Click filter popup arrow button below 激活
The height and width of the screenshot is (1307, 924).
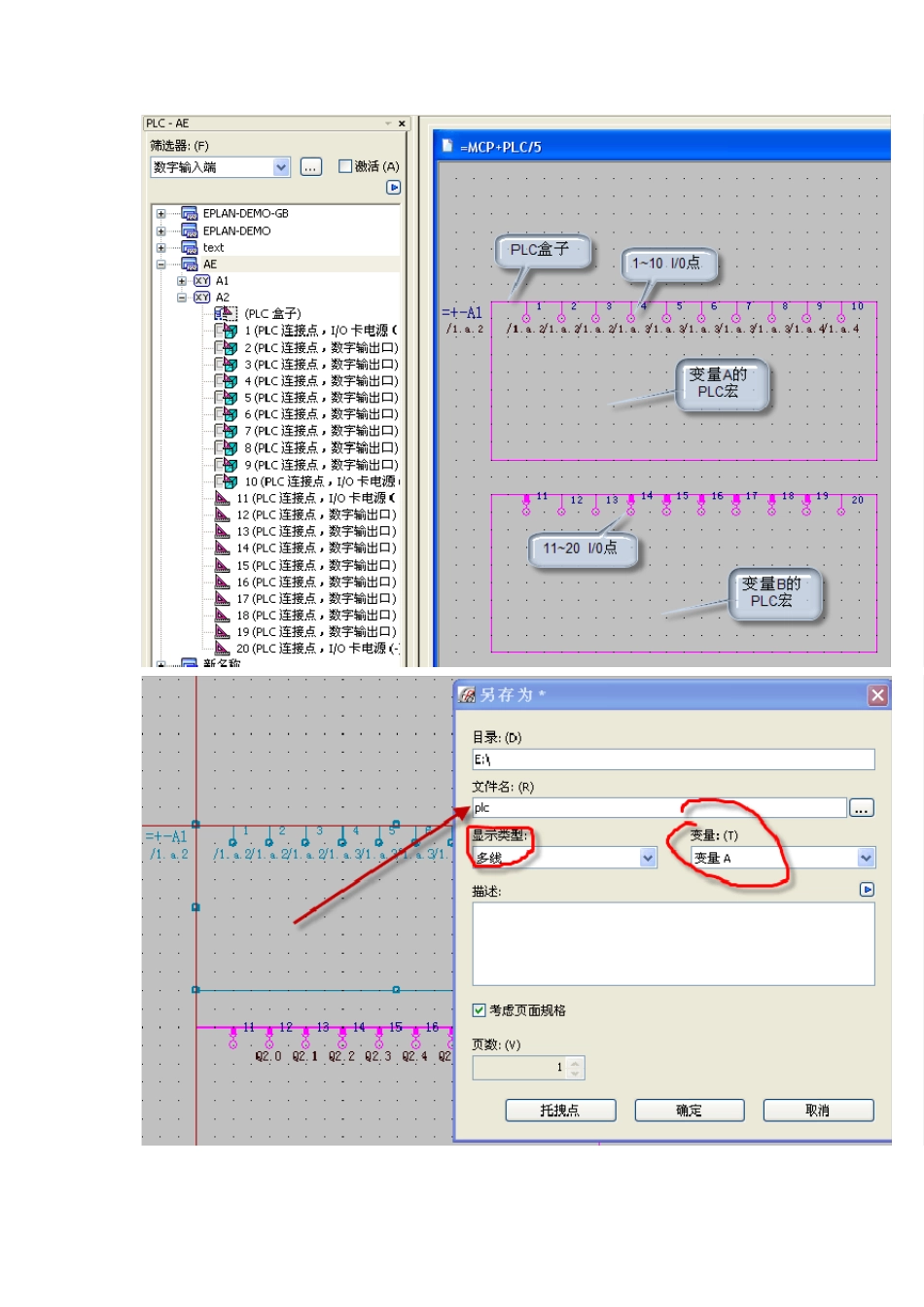pos(393,188)
